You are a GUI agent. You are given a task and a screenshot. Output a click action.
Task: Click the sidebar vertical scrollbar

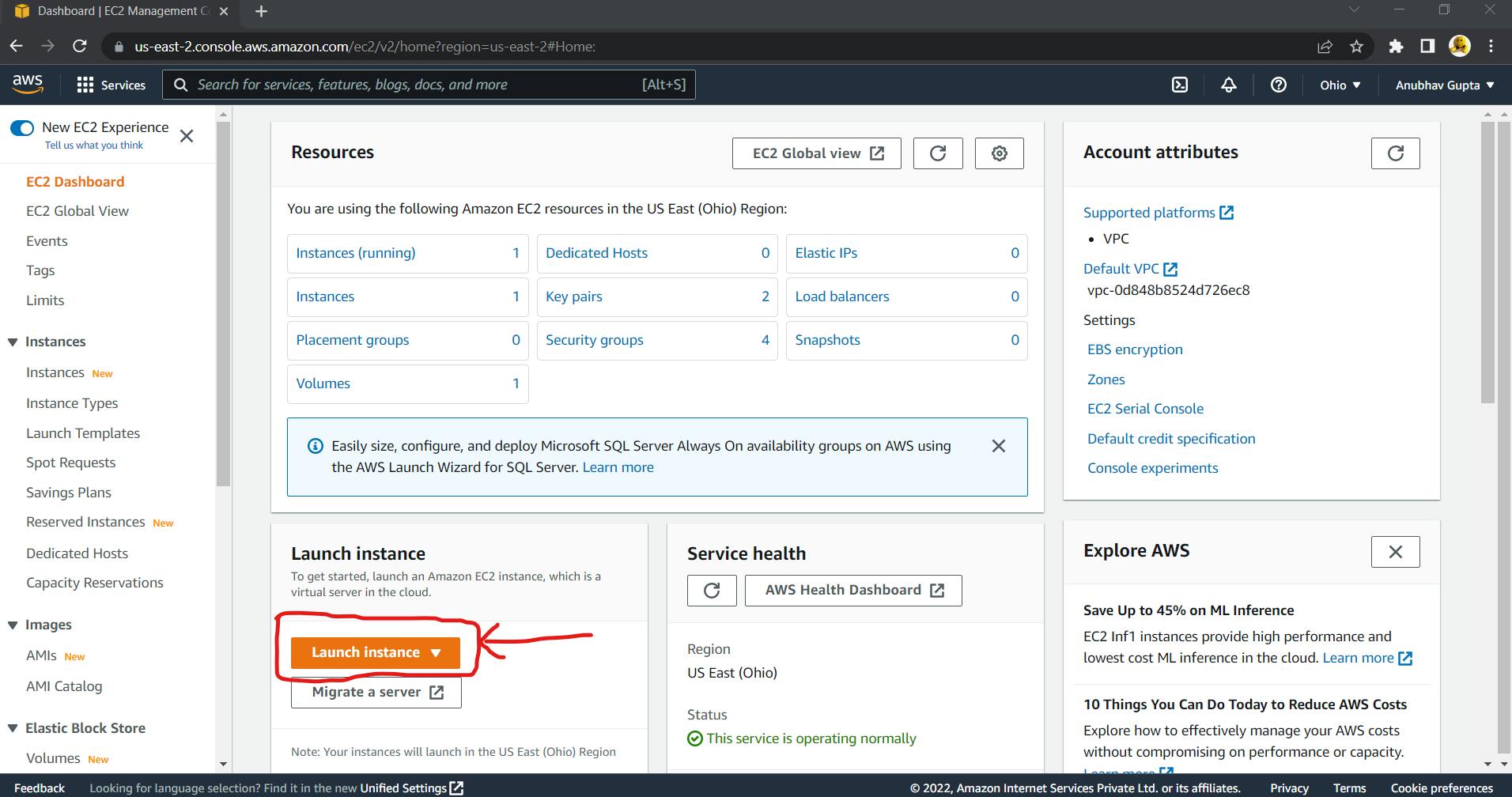(x=223, y=304)
